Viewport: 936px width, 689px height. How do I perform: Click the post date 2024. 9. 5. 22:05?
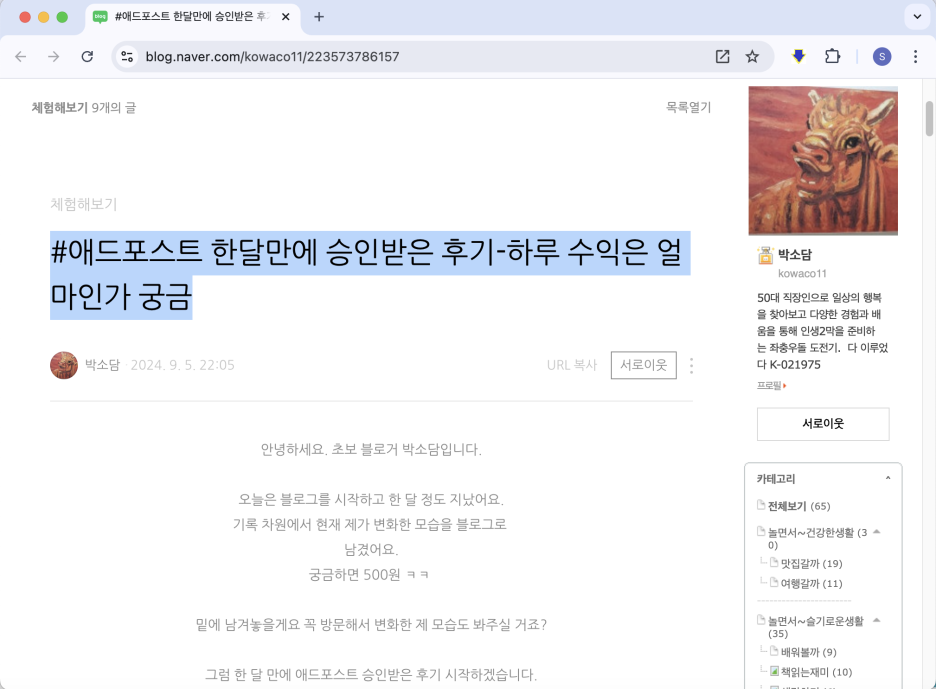183,365
